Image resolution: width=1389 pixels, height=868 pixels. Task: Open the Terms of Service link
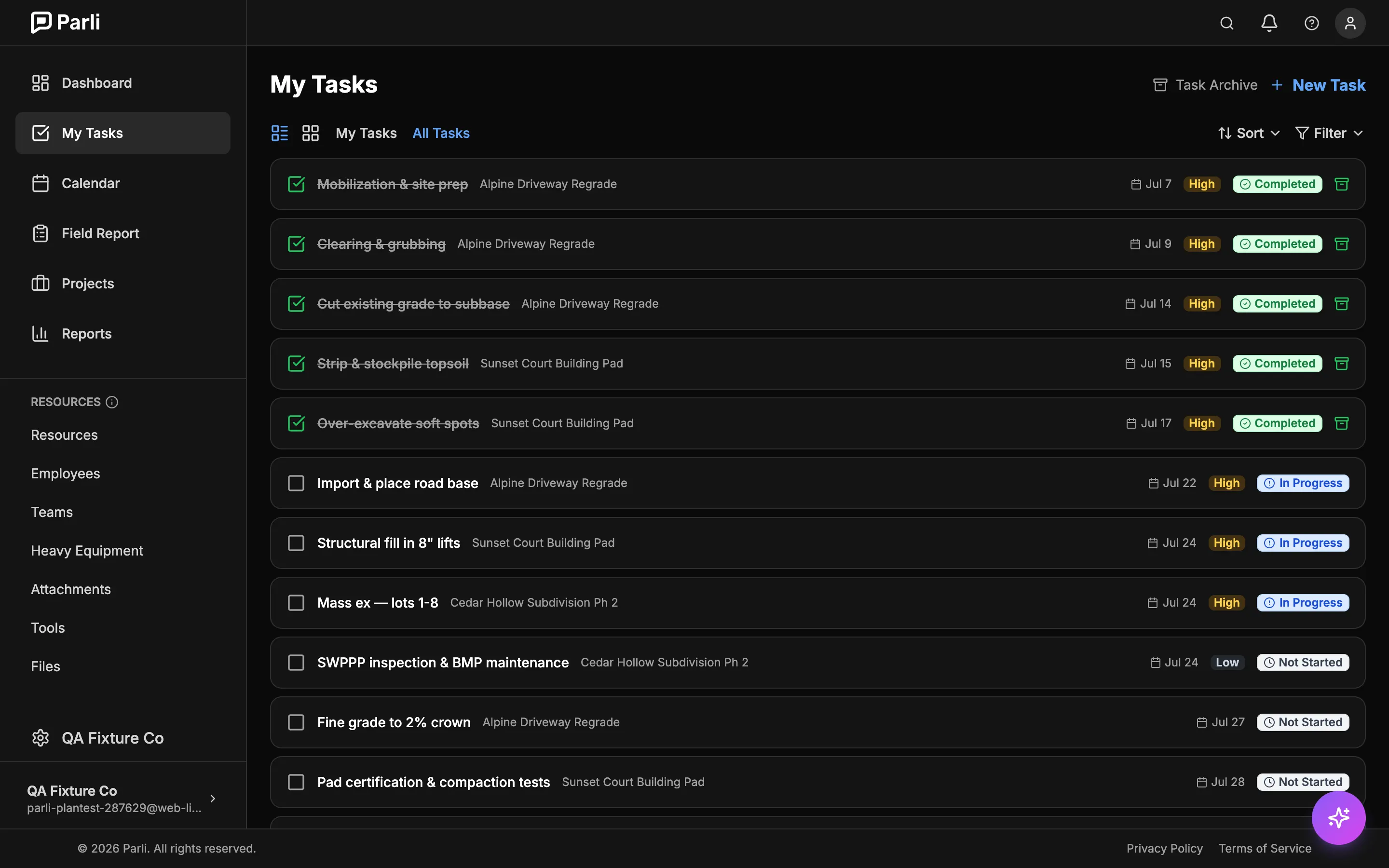1265,849
